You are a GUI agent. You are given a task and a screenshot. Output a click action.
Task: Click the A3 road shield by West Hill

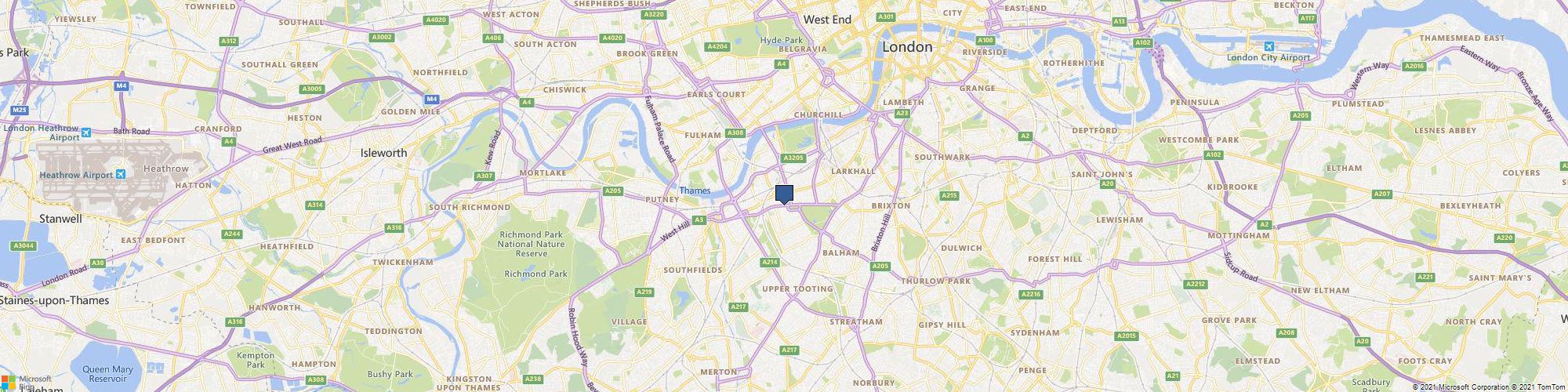(699, 220)
